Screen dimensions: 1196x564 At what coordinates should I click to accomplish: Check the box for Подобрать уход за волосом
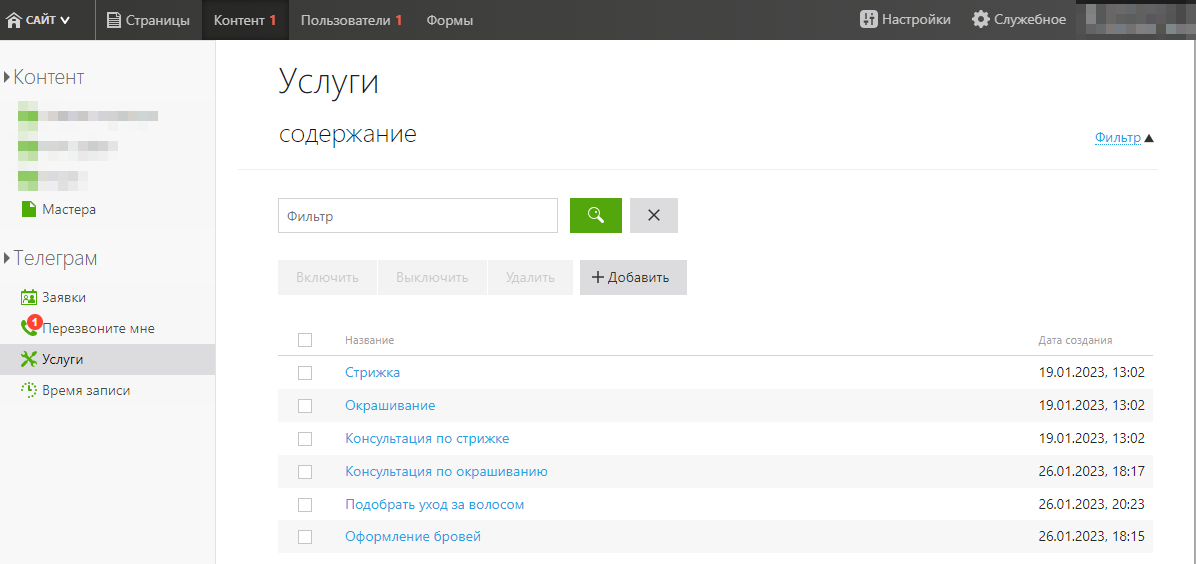point(305,504)
